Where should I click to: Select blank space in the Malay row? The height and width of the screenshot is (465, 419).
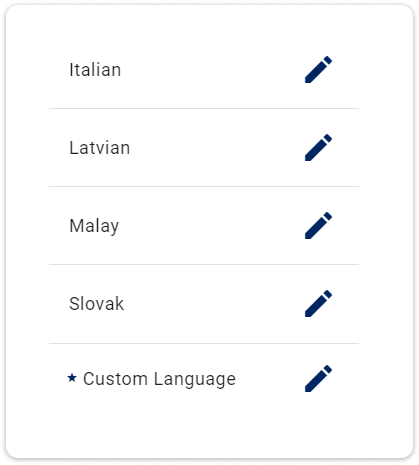coord(212,226)
